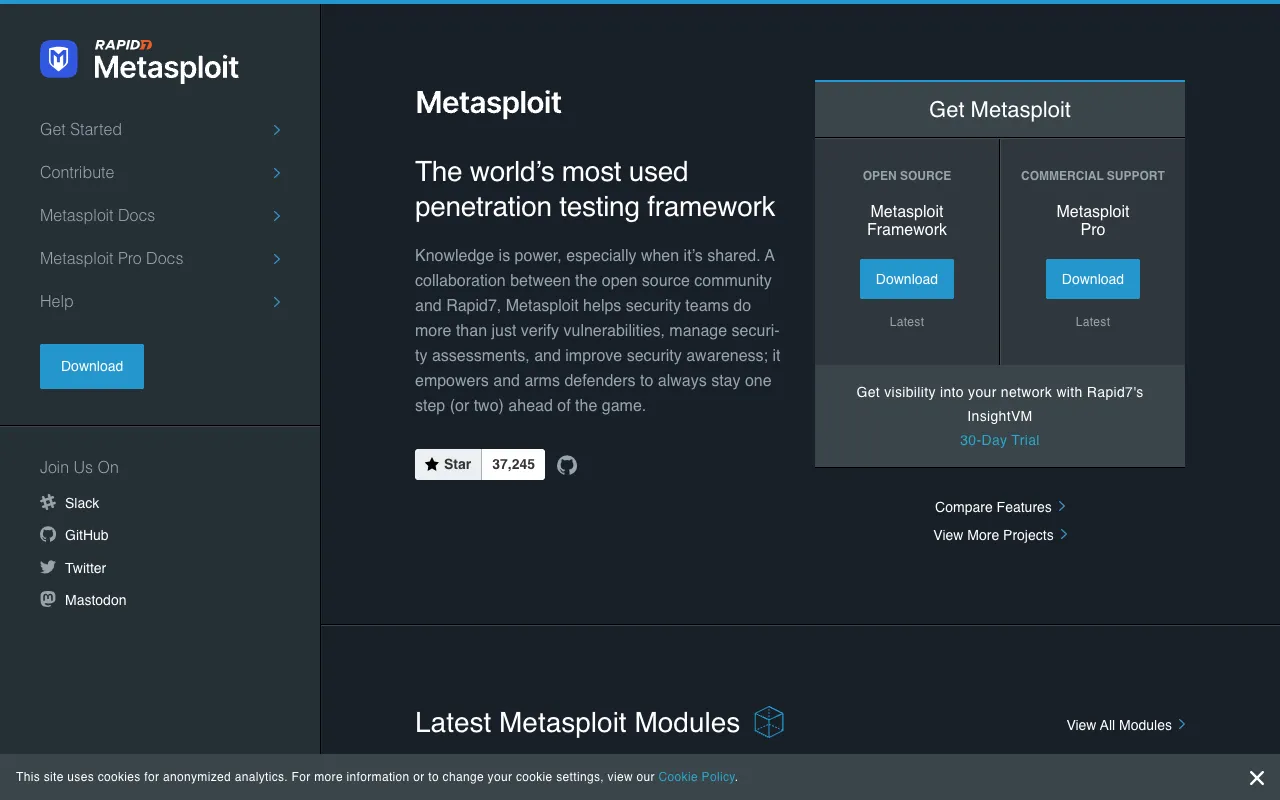Click the cube icon next to Latest Metasploit Modules

[x=769, y=722]
